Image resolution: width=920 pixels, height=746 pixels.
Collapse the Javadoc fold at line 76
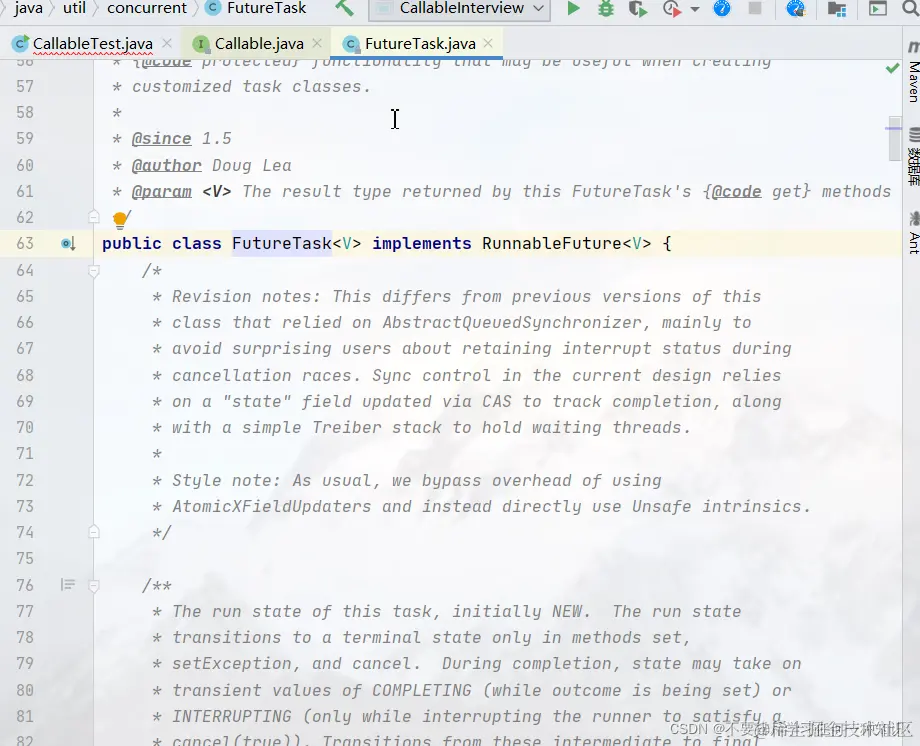click(93, 585)
